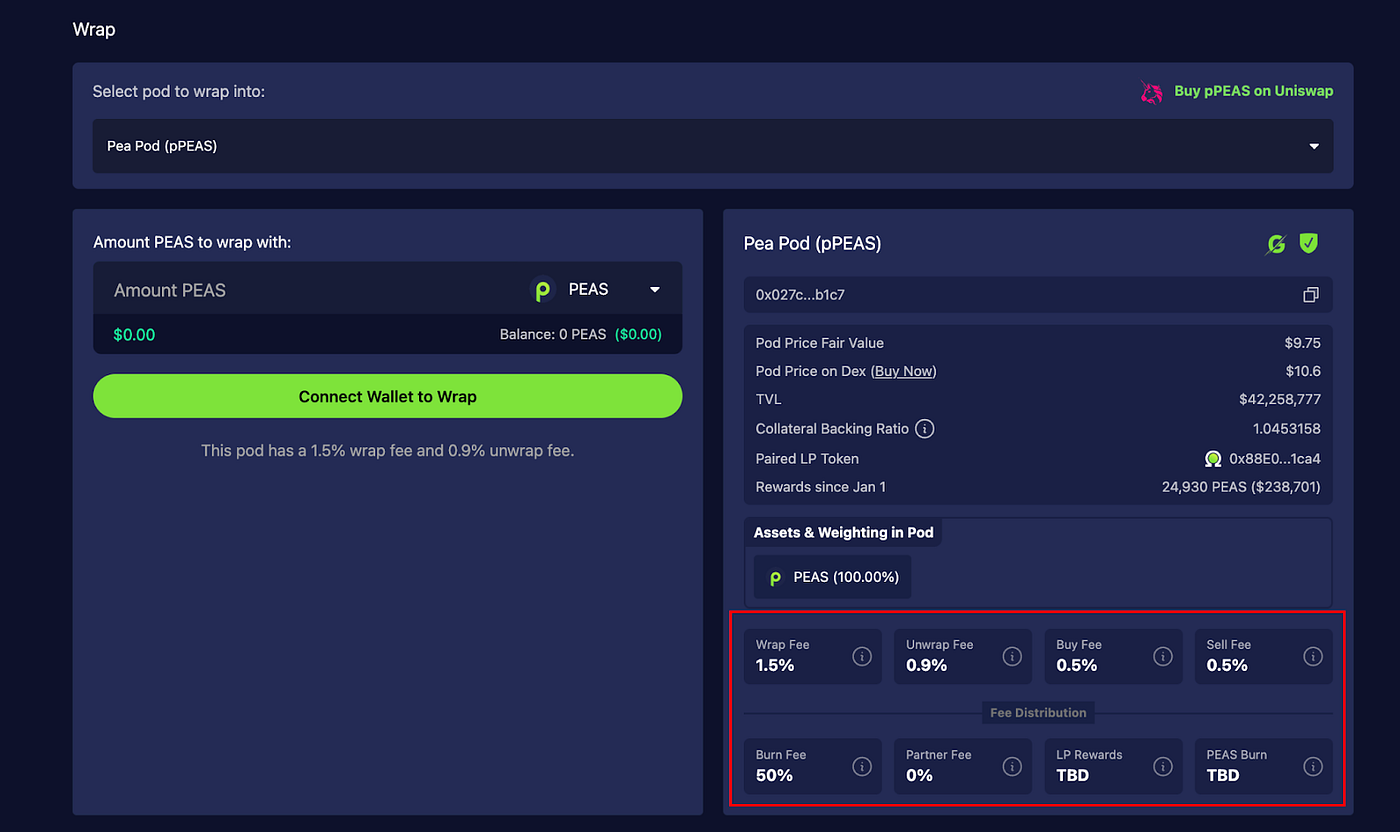Click the Fee Distribution label

click(x=1038, y=713)
